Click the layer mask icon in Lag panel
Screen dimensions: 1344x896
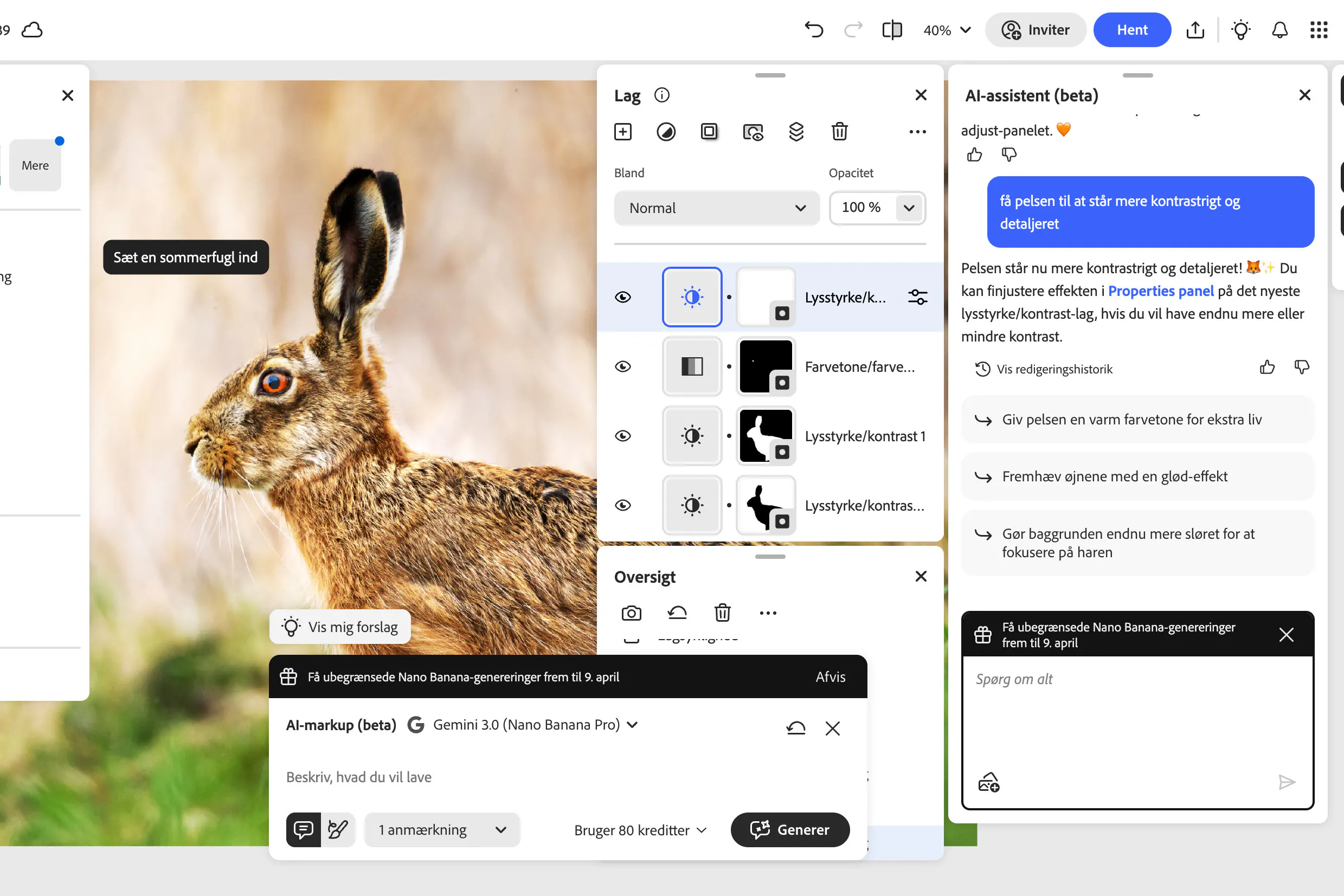[709, 132]
